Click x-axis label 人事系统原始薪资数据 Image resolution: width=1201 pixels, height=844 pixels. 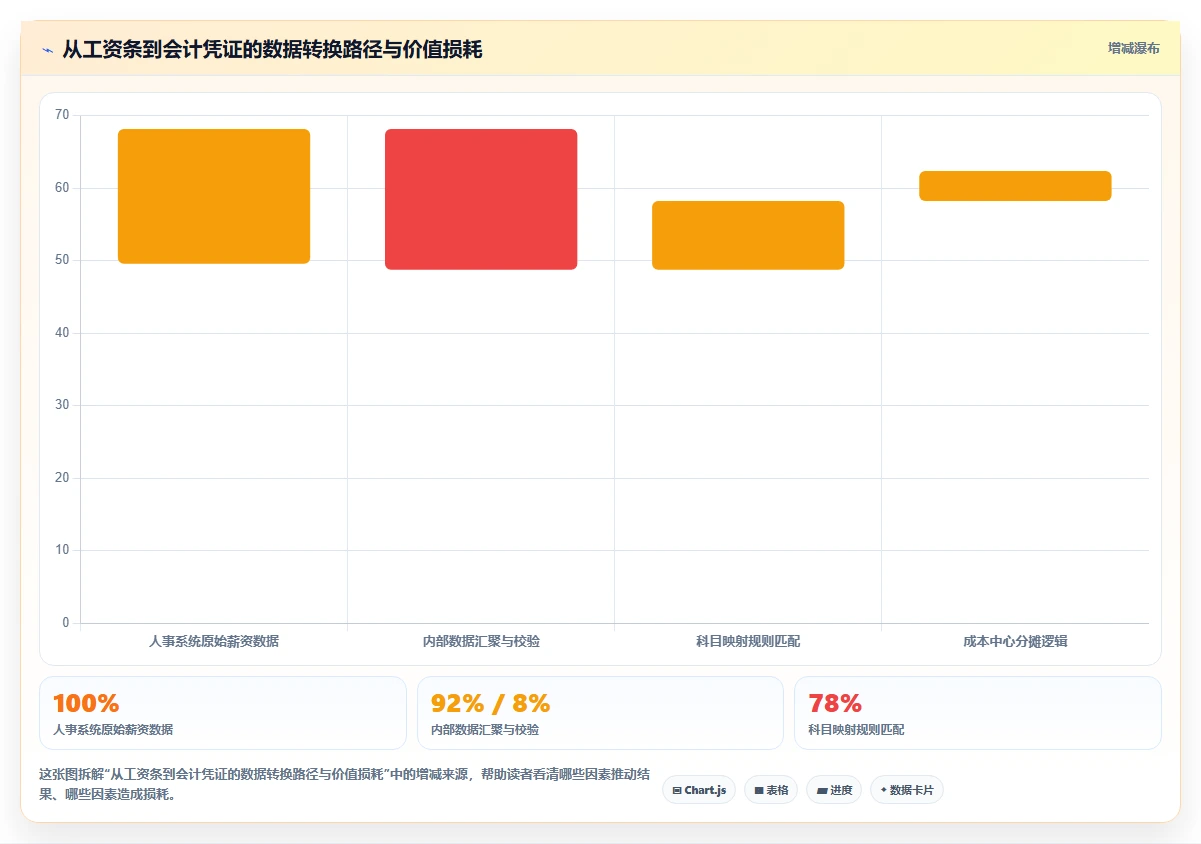(x=214, y=641)
